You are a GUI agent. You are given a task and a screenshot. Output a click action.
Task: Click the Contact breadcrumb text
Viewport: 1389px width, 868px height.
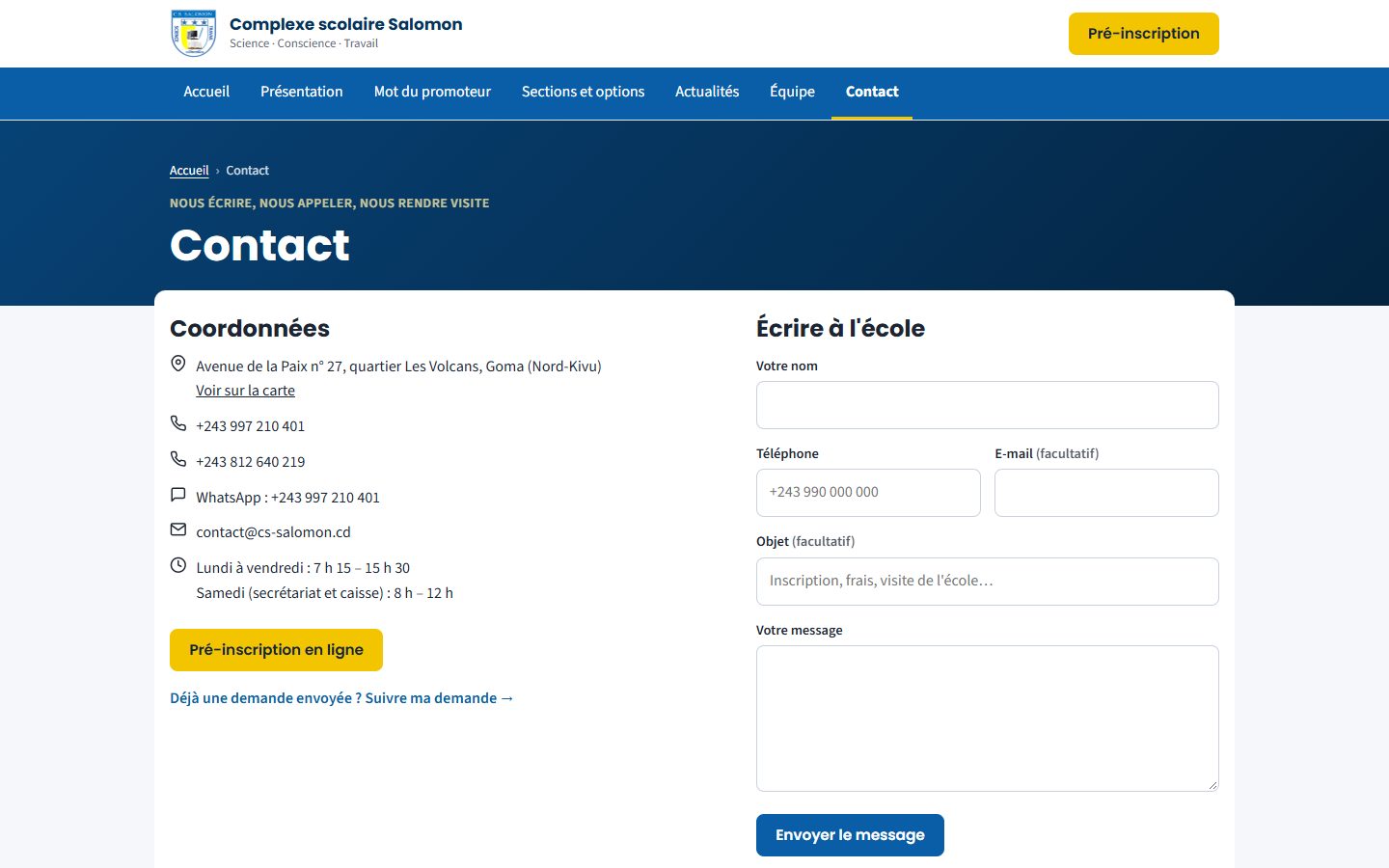click(x=247, y=171)
